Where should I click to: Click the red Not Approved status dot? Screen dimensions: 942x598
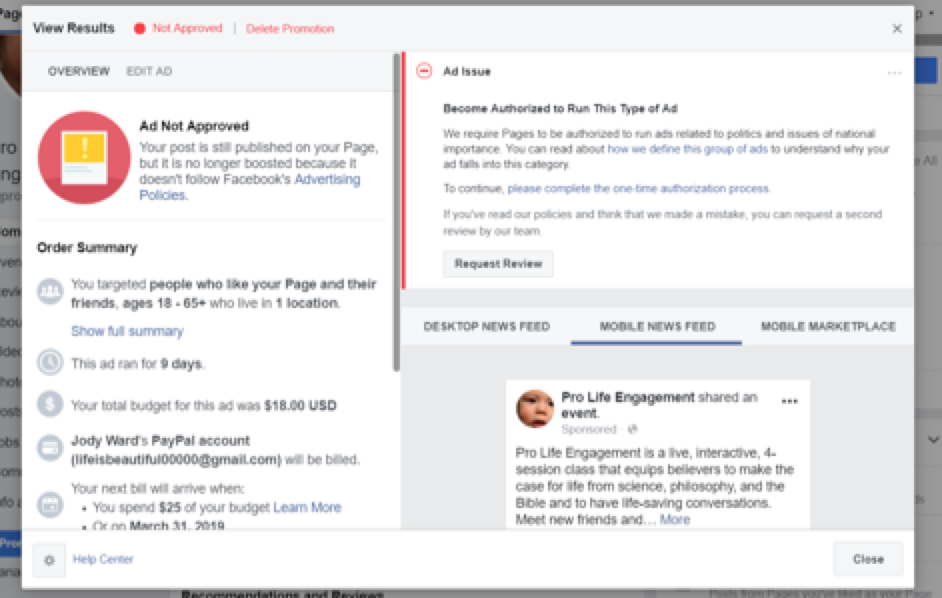(x=139, y=28)
